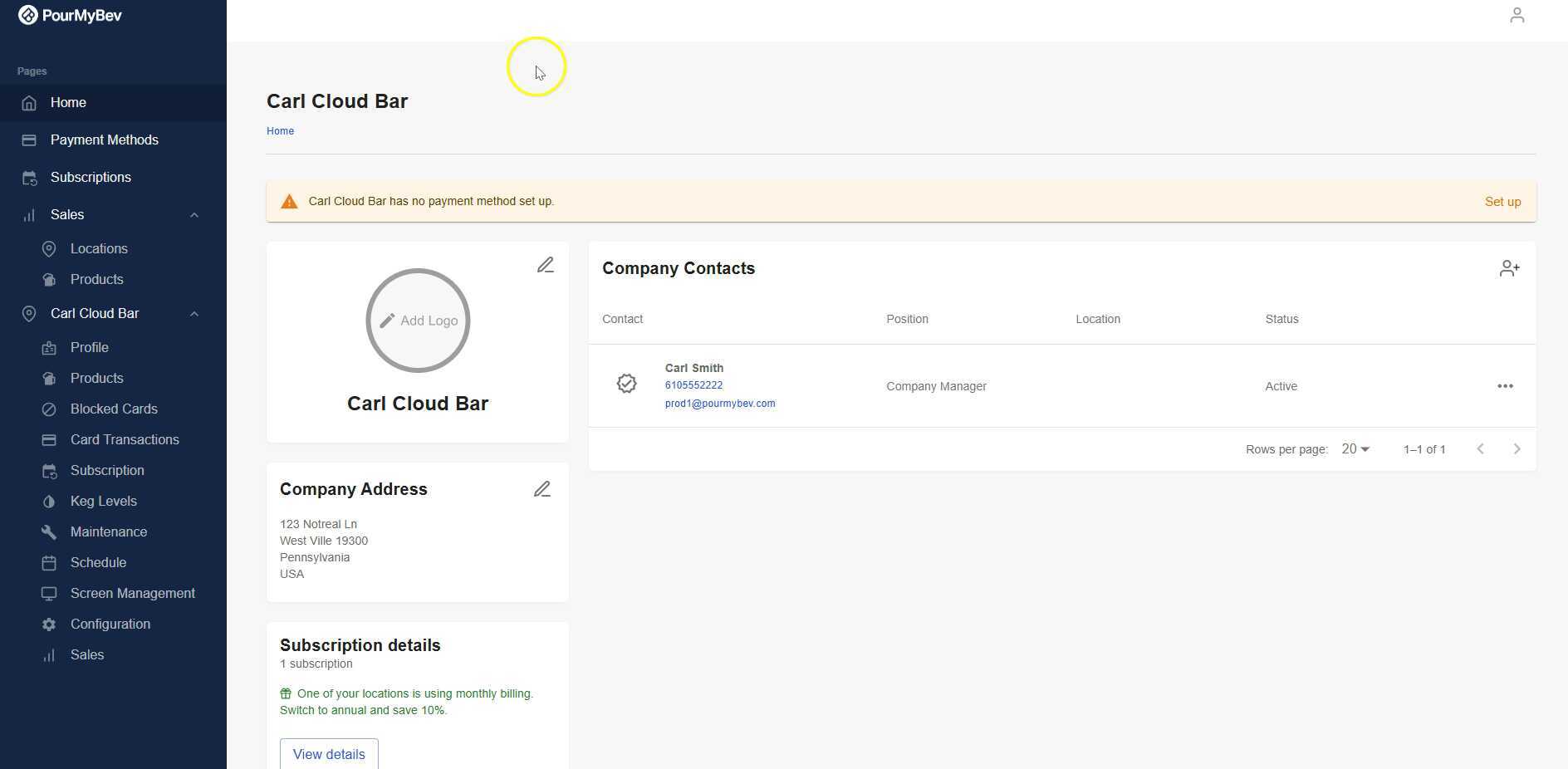1568x769 pixels.
Task: Open Home in sidebar
Action: (113, 103)
